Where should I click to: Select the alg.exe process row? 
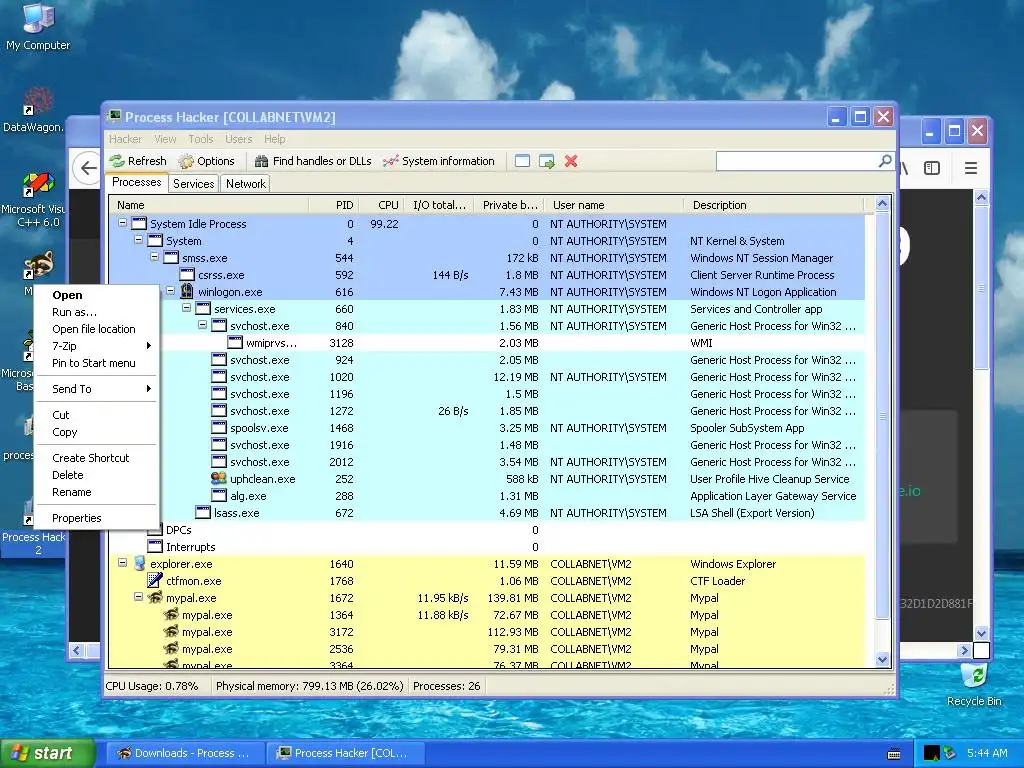coord(487,496)
